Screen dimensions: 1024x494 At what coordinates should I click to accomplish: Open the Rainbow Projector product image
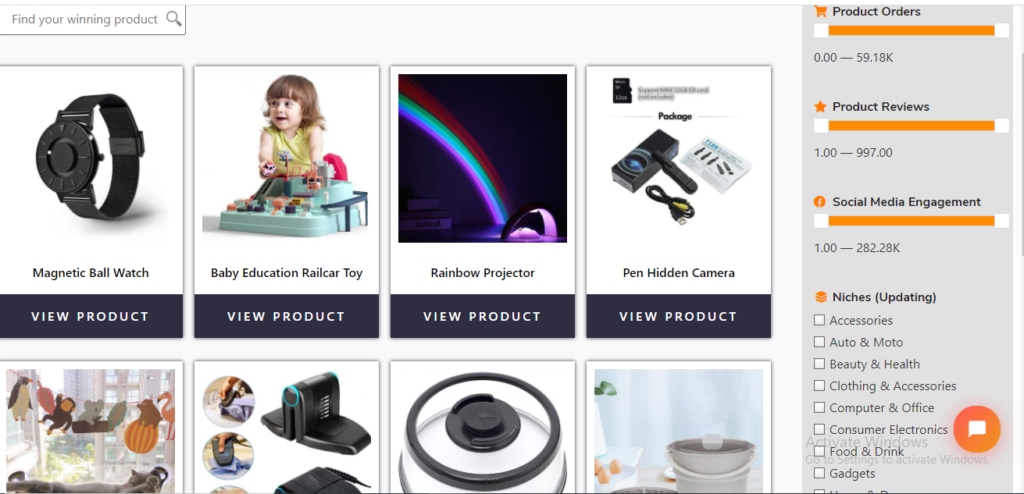[x=483, y=158]
